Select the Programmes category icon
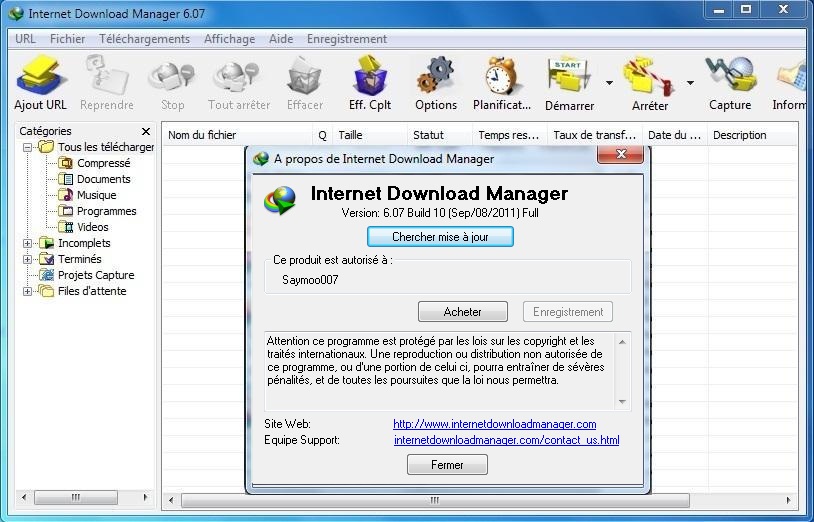 coord(66,211)
